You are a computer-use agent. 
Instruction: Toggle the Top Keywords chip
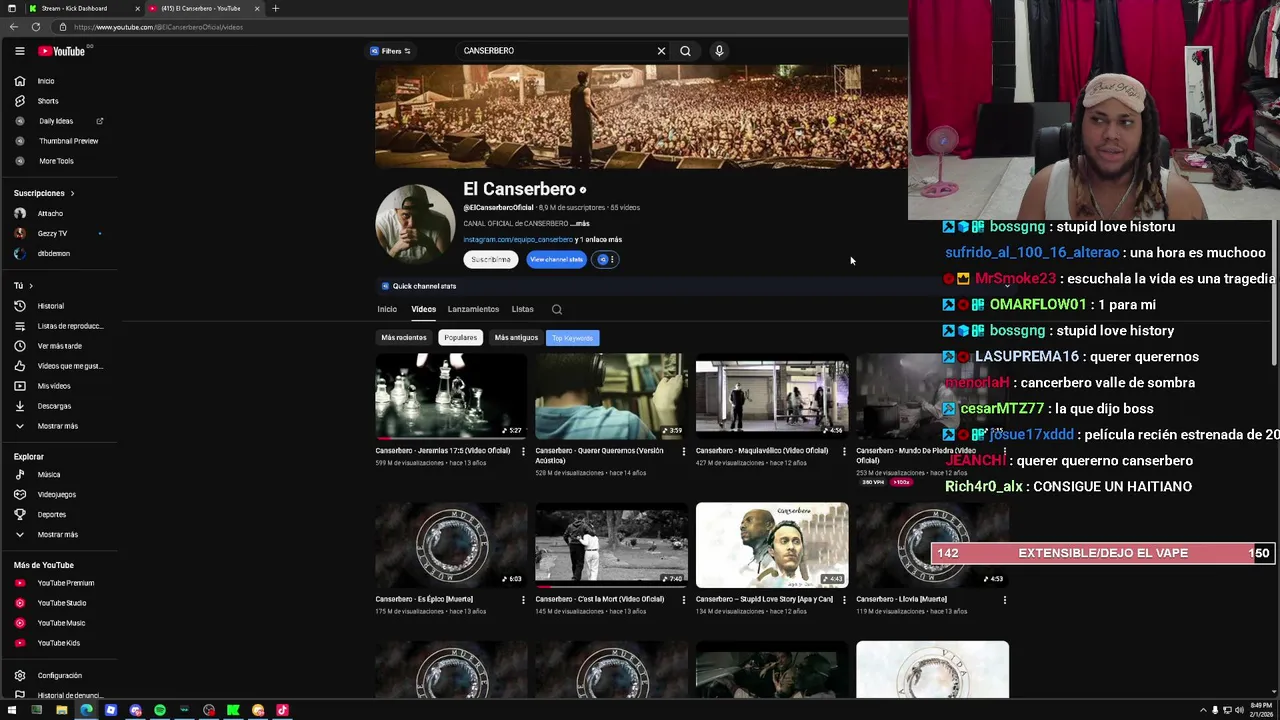pyautogui.click(x=572, y=338)
